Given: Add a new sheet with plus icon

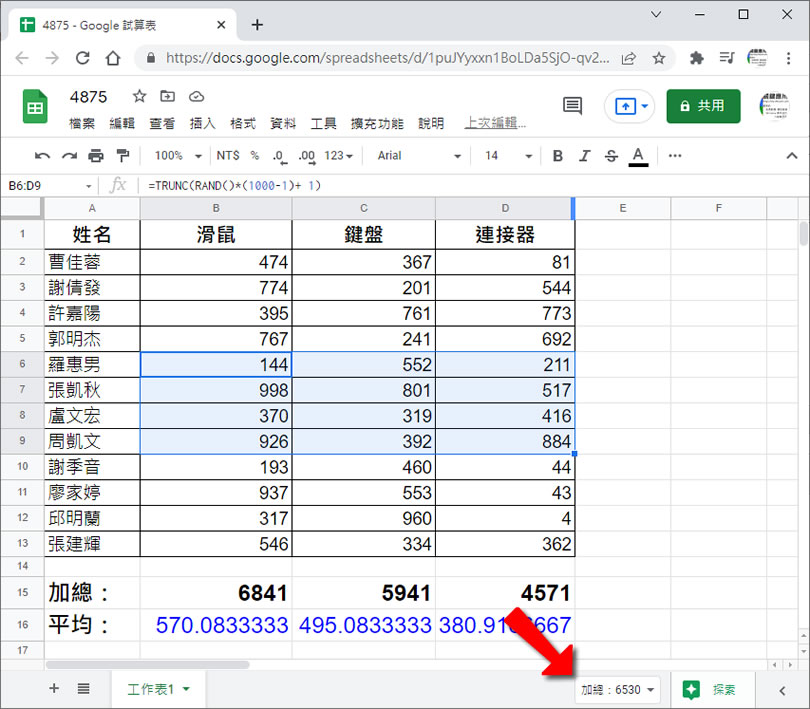Looking at the screenshot, I should tap(54, 688).
